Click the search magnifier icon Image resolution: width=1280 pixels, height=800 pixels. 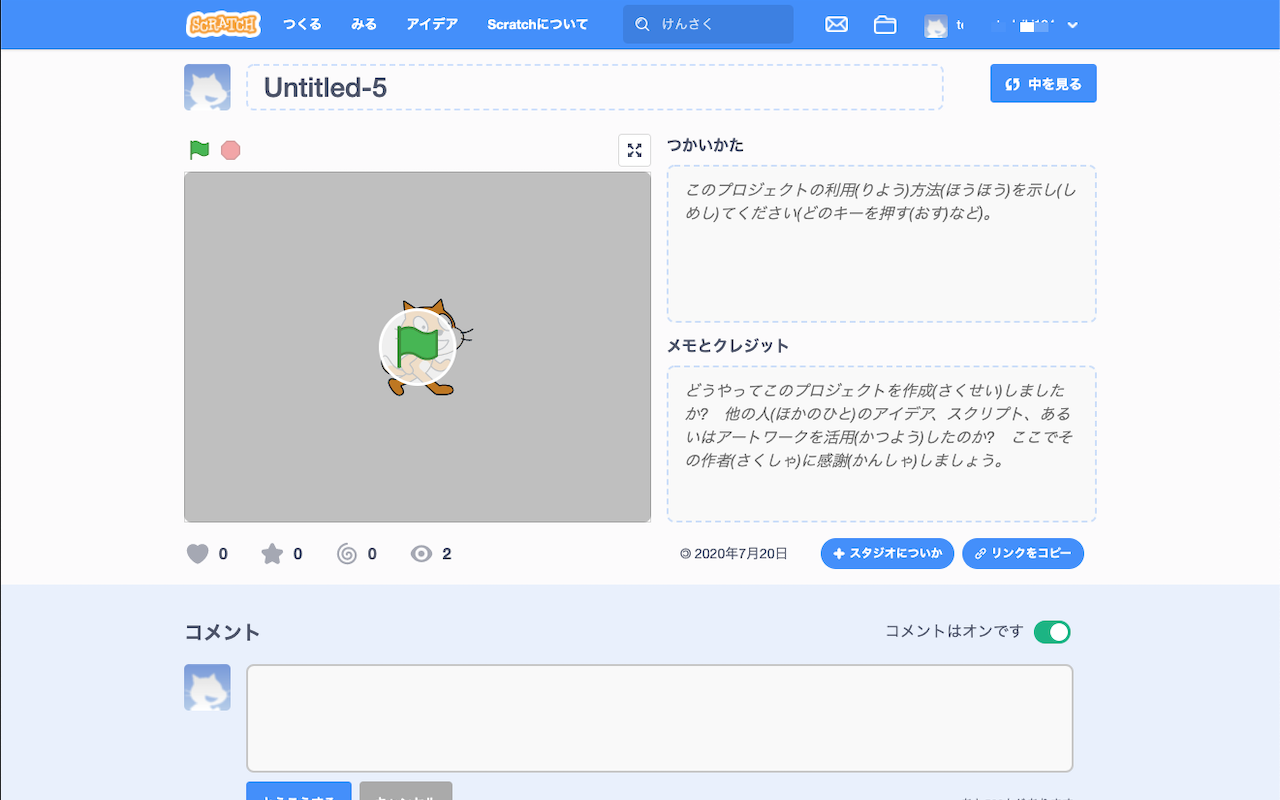point(642,25)
